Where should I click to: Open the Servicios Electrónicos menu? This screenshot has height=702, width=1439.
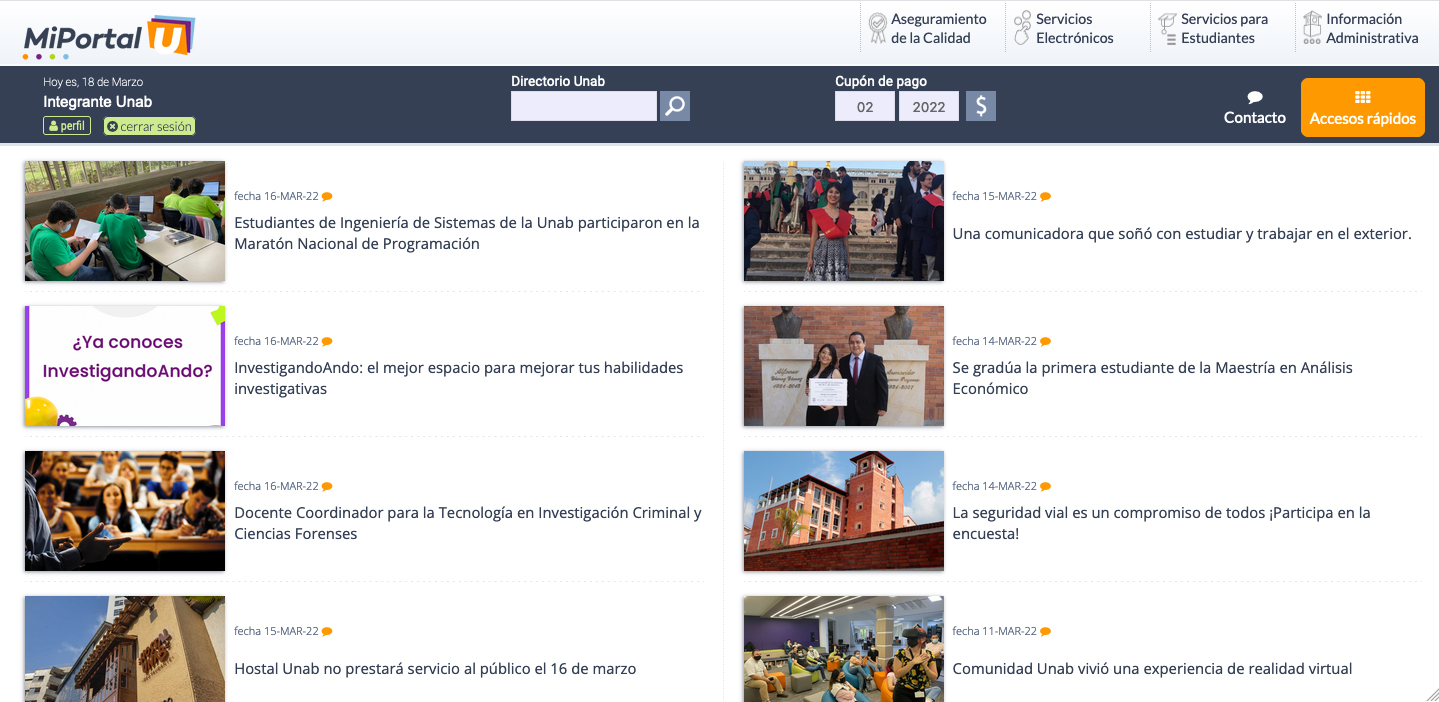point(1074,29)
